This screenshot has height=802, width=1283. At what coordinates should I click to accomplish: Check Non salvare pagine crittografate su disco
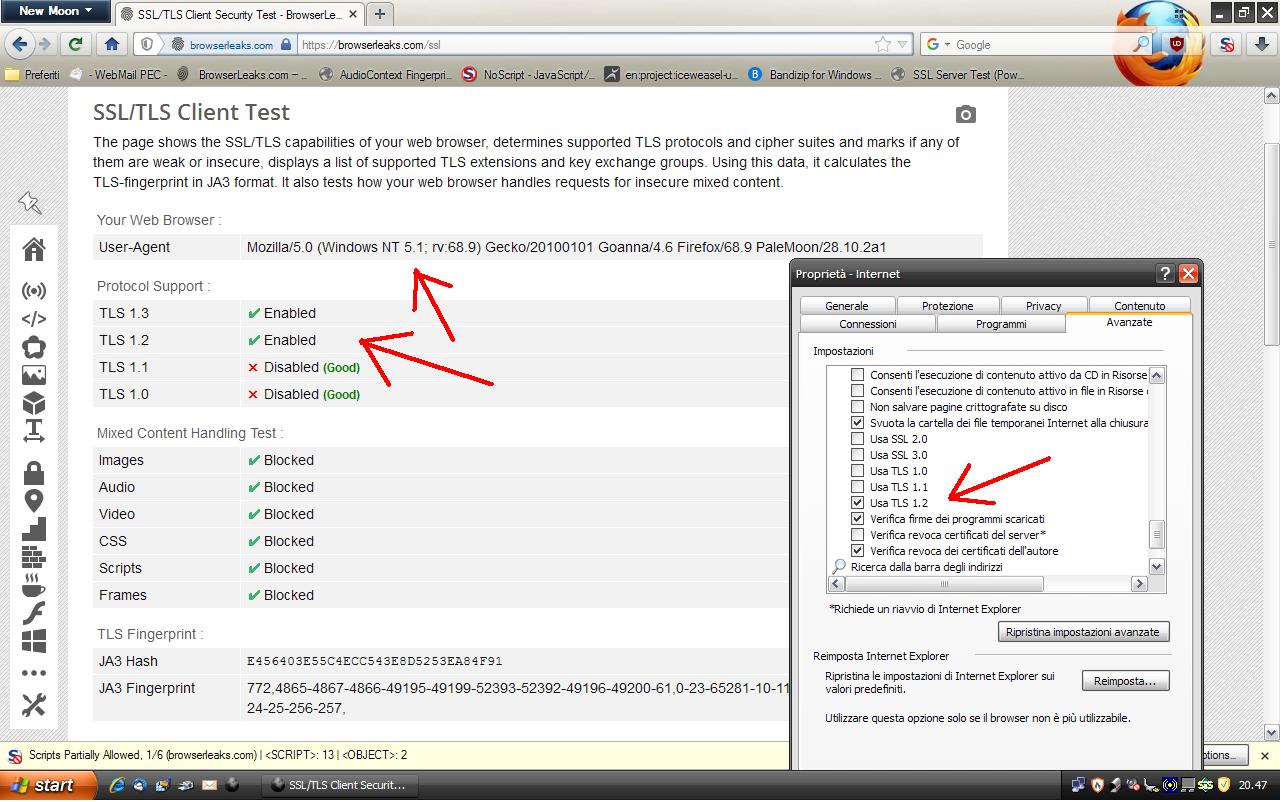pyautogui.click(x=857, y=407)
